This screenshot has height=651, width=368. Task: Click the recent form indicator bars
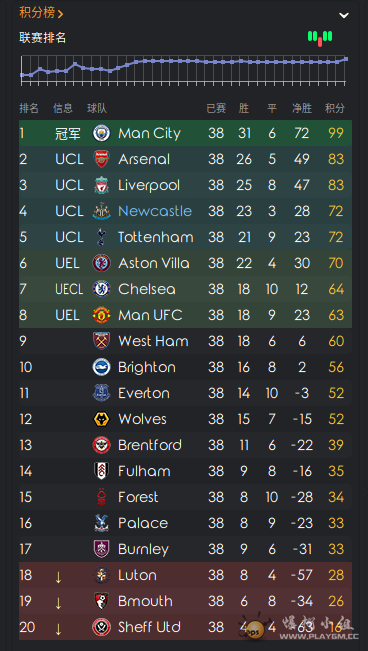[x=320, y=38]
